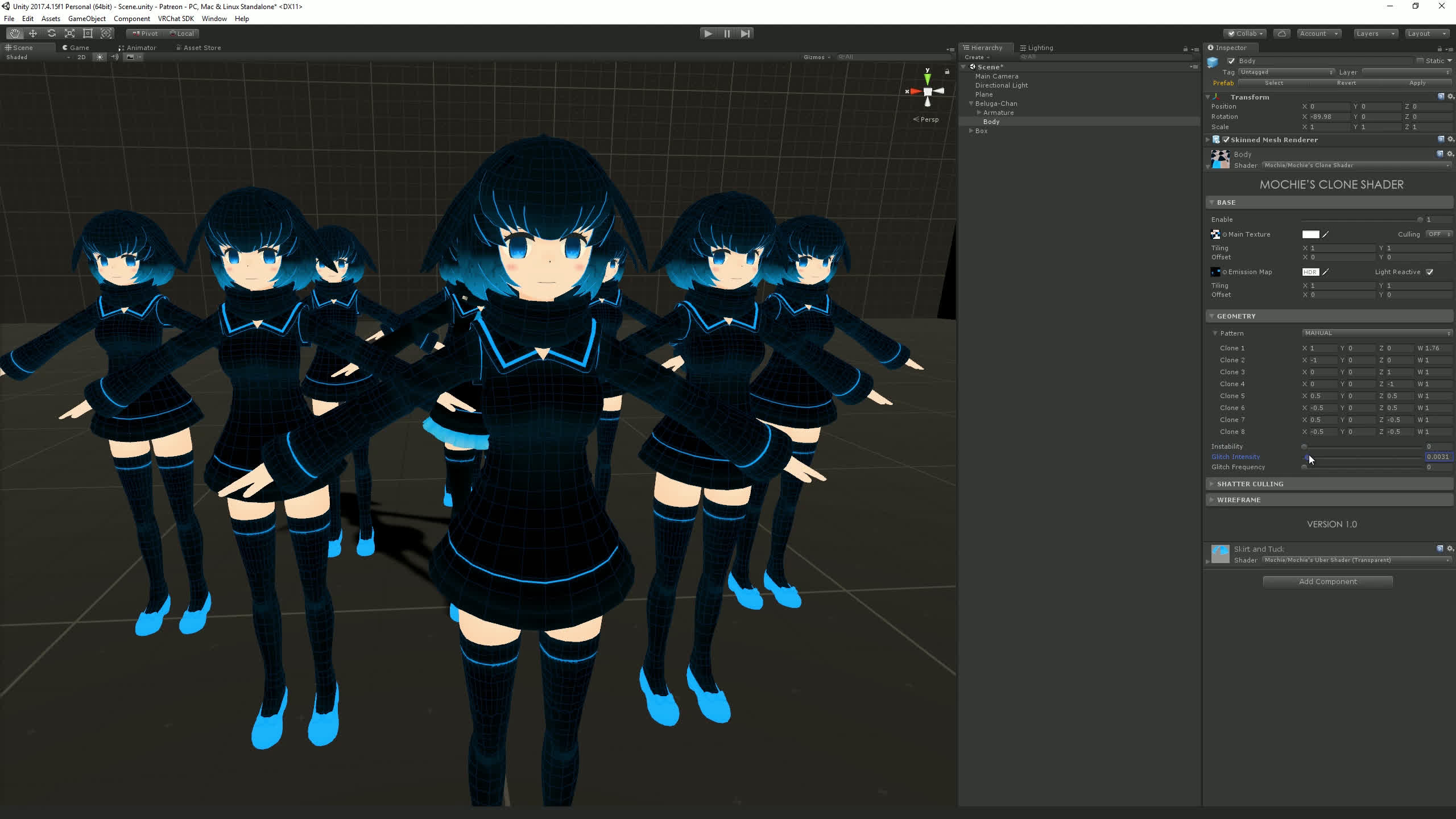This screenshot has width=1456, height=819.
Task: Toggle scene lighting with the sun icon
Action: [x=100, y=57]
